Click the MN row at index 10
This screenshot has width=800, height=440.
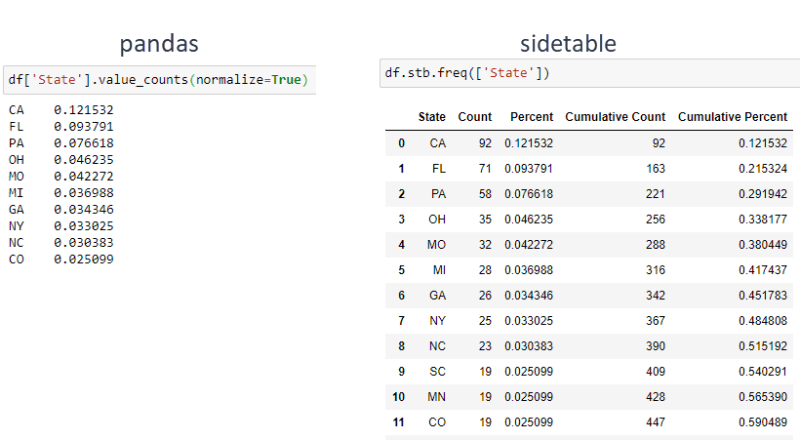coord(589,397)
